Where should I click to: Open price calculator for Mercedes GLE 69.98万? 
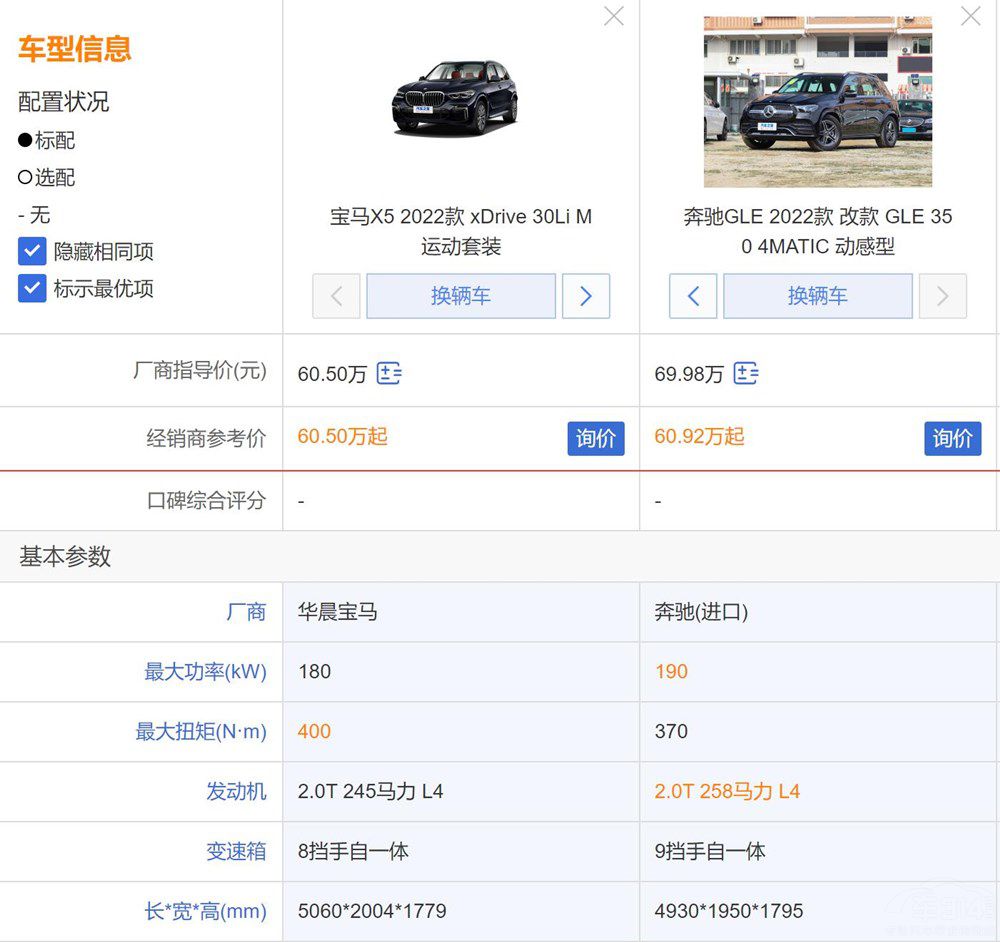746,374
